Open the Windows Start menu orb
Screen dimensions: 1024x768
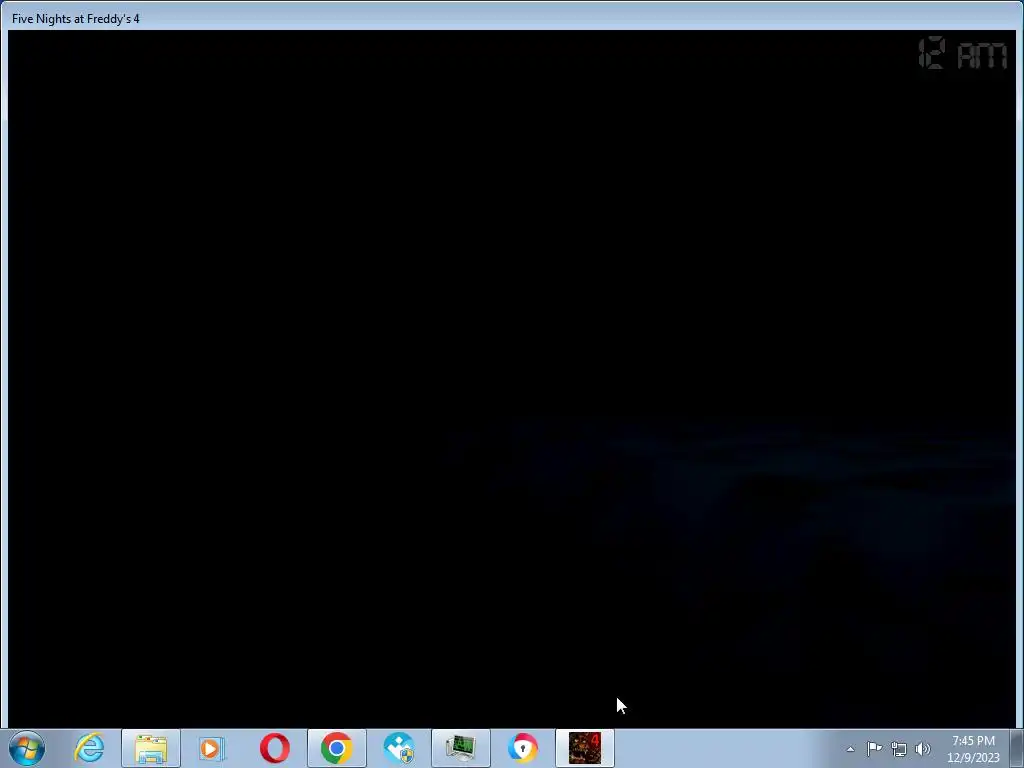pos(27,748)
